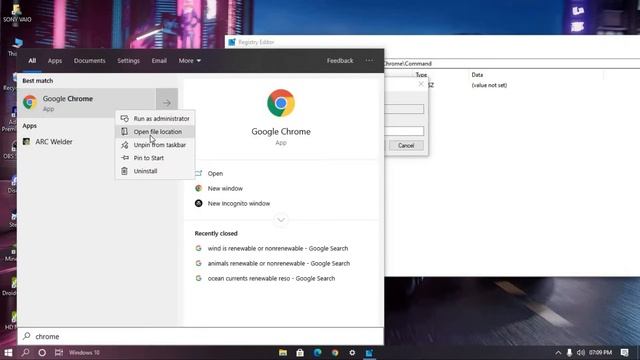Open 'animals renewable or nonrenewable' recent page

point(279,263)
